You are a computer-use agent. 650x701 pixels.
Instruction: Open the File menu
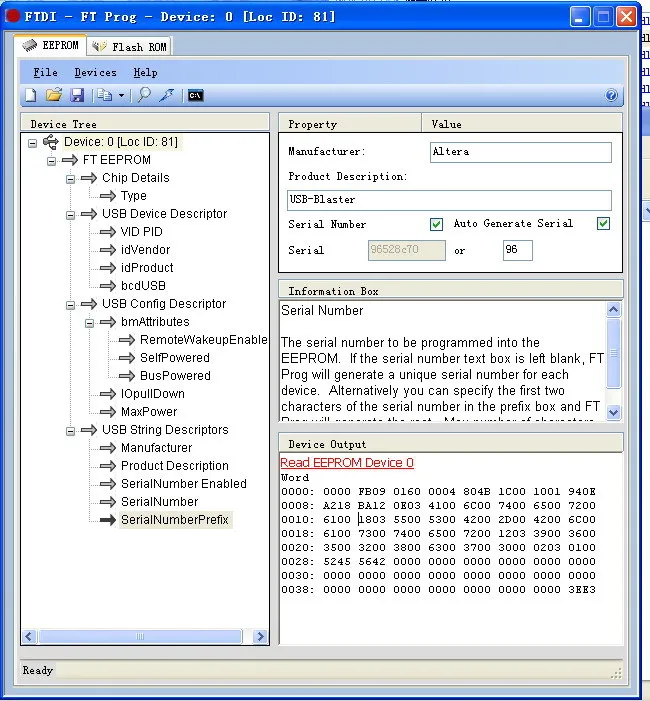tap(46, 72)
